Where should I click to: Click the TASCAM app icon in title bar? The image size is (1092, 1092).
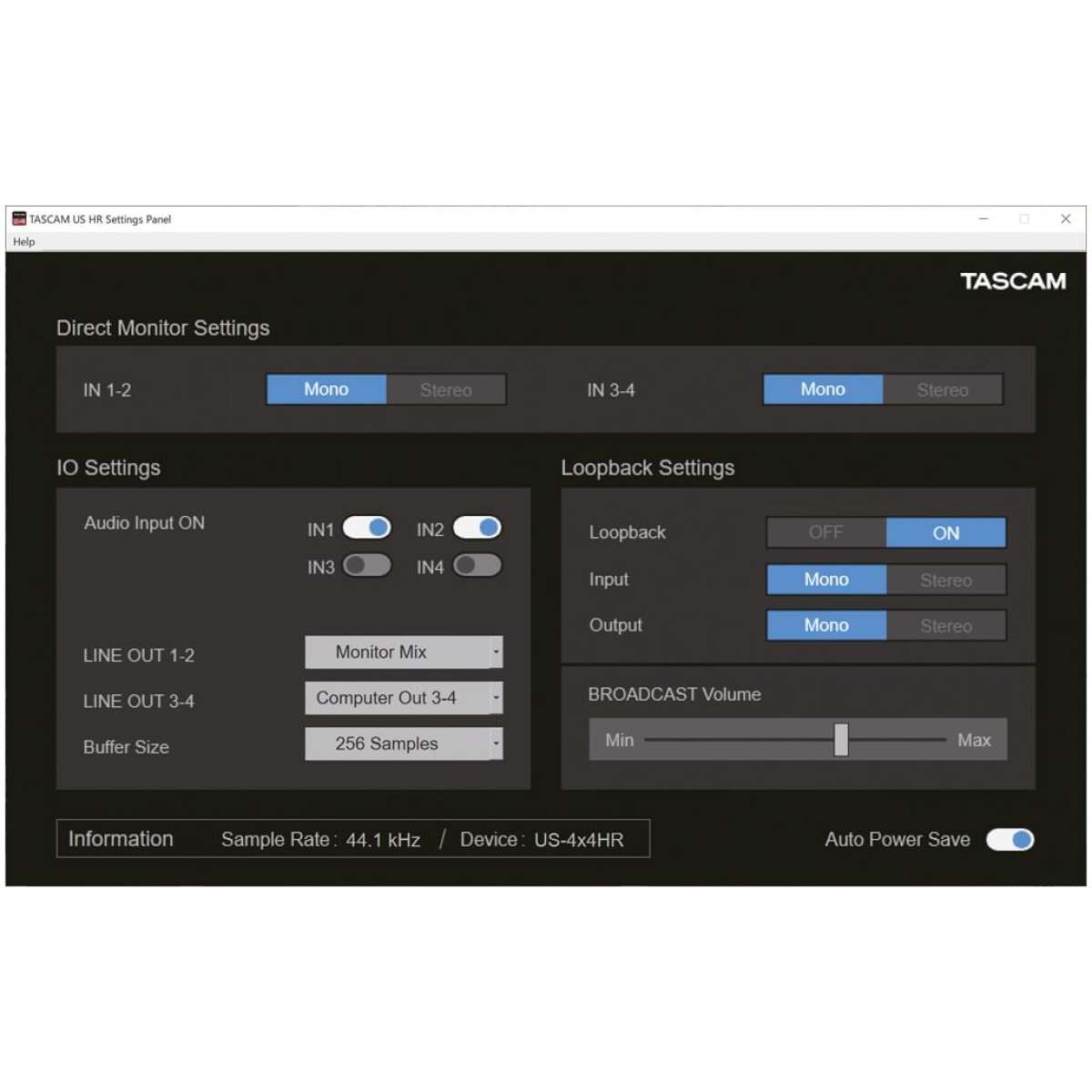tap(19, 218)
